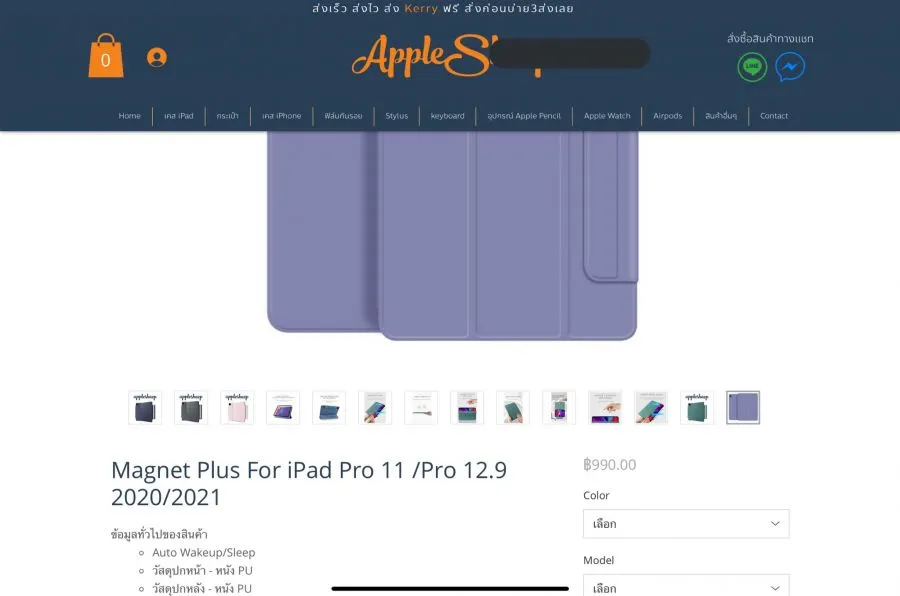The width and height of the screenshot is (900, 596).
Task: Select the purple case thumbnail
Action: [x=743, y=408]
